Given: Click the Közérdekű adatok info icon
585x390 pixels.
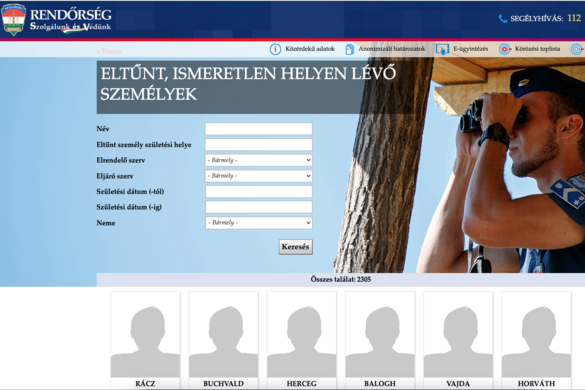Looking at the screenshot, I should [275, 49].
